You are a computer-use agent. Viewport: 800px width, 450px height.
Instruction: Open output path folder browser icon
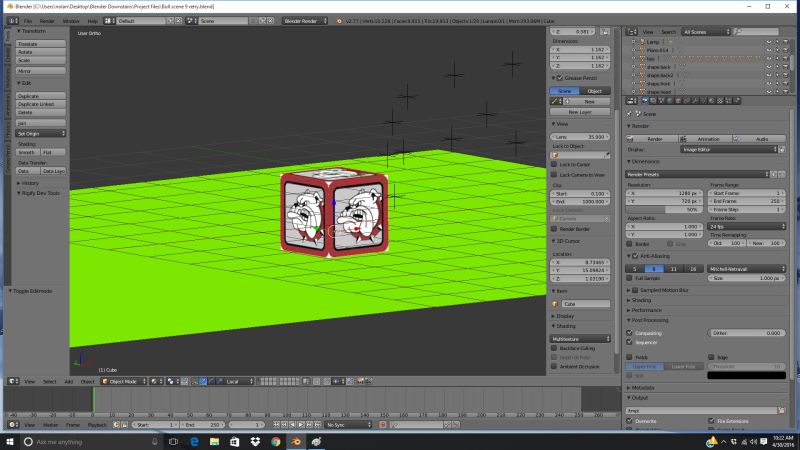point(782,410)
